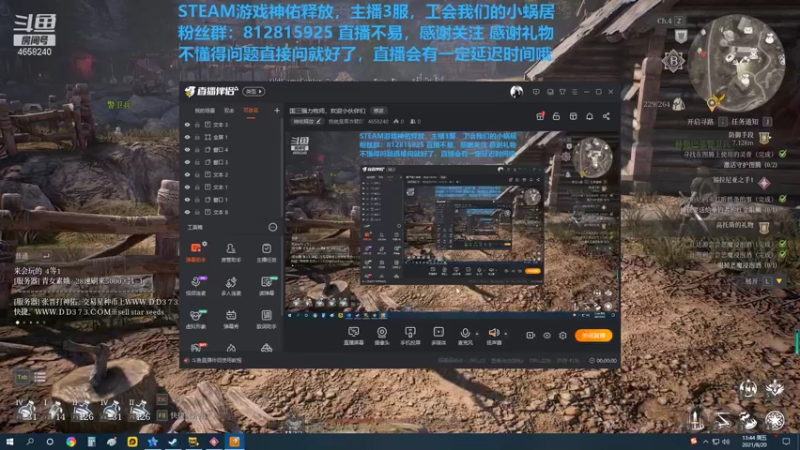Open the message icon in title bar
The height and width of the screenshot is (450, 800).
pyautogui.click(x=536, y=92)
